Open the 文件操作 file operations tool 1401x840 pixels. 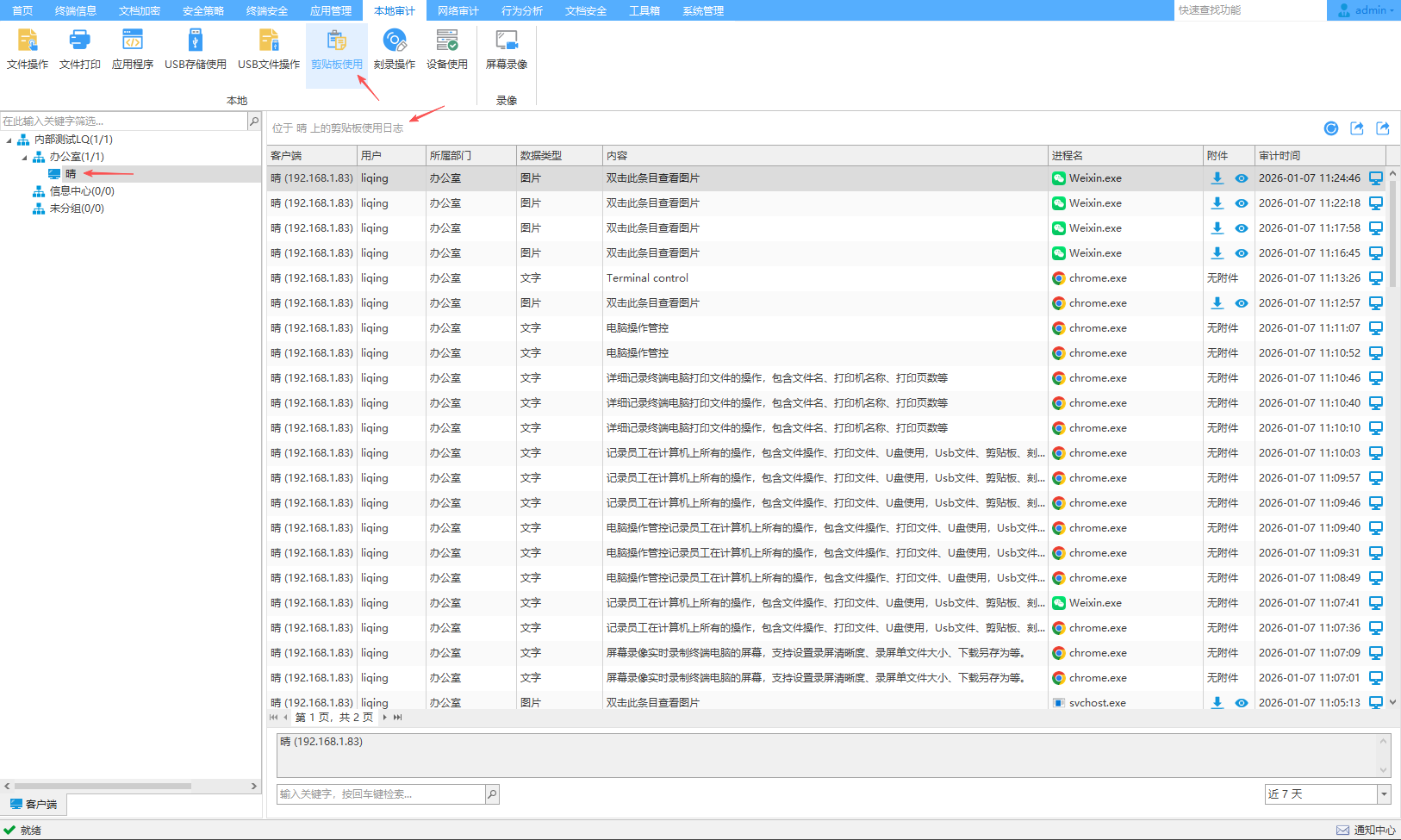28,48
